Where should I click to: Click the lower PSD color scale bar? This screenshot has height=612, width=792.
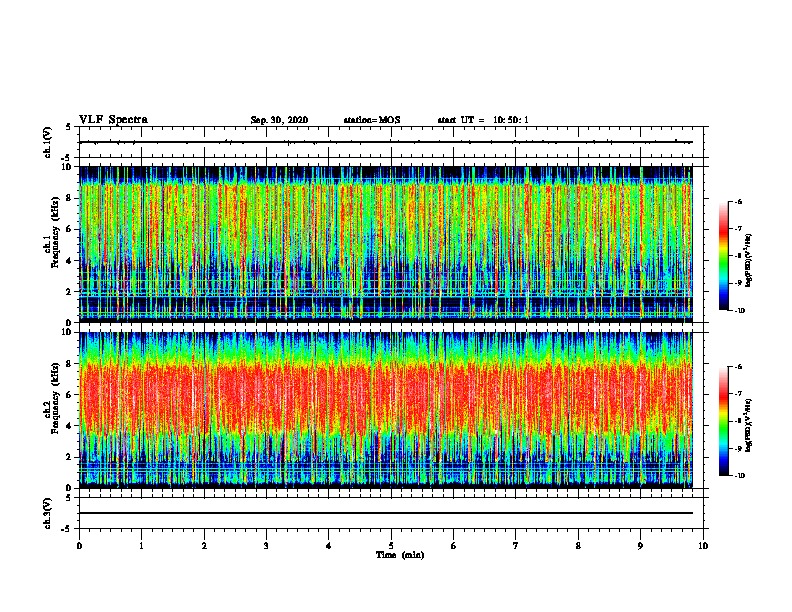coord(724,421)
